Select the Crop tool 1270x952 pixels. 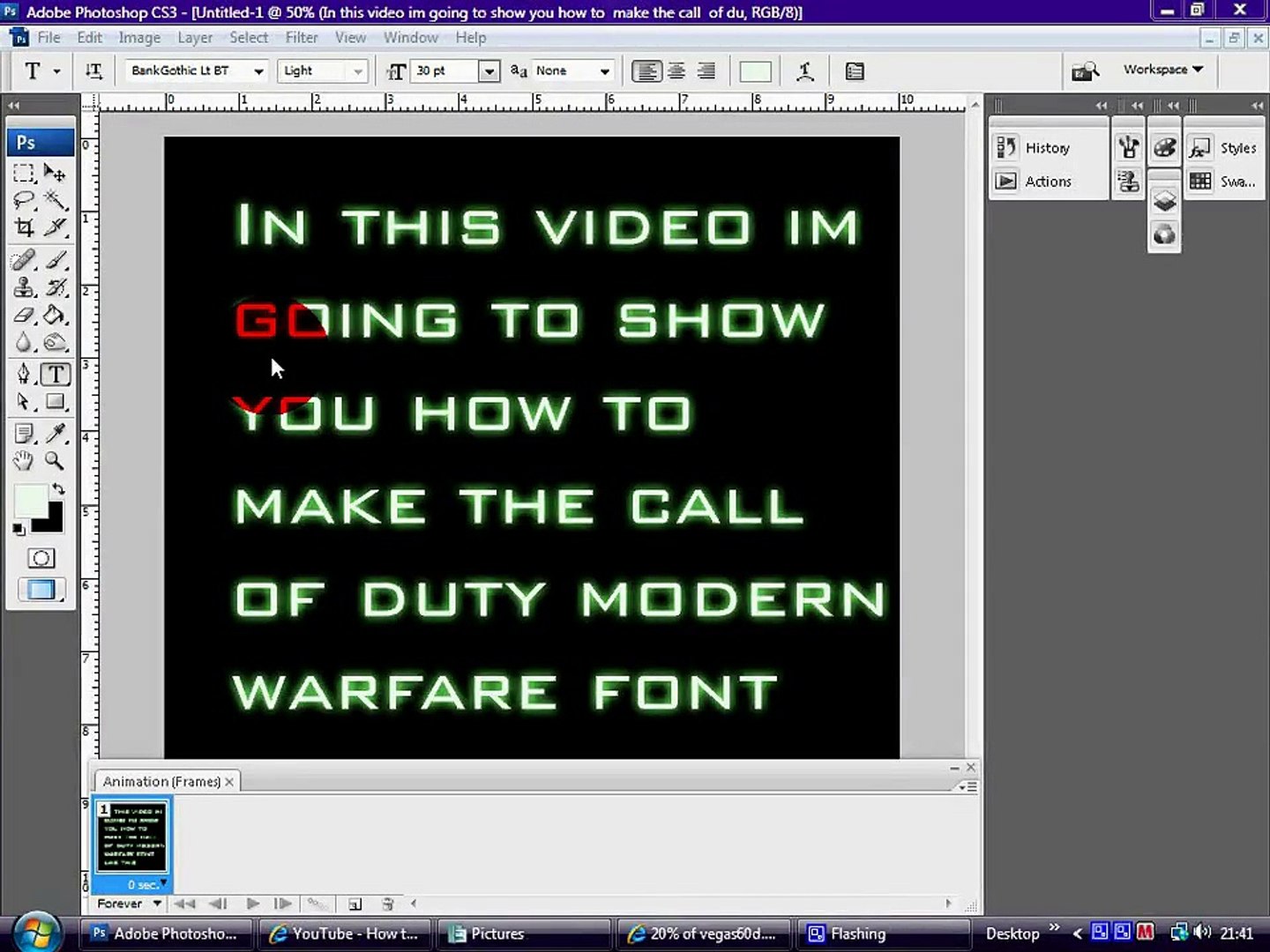tap(25, 227)
